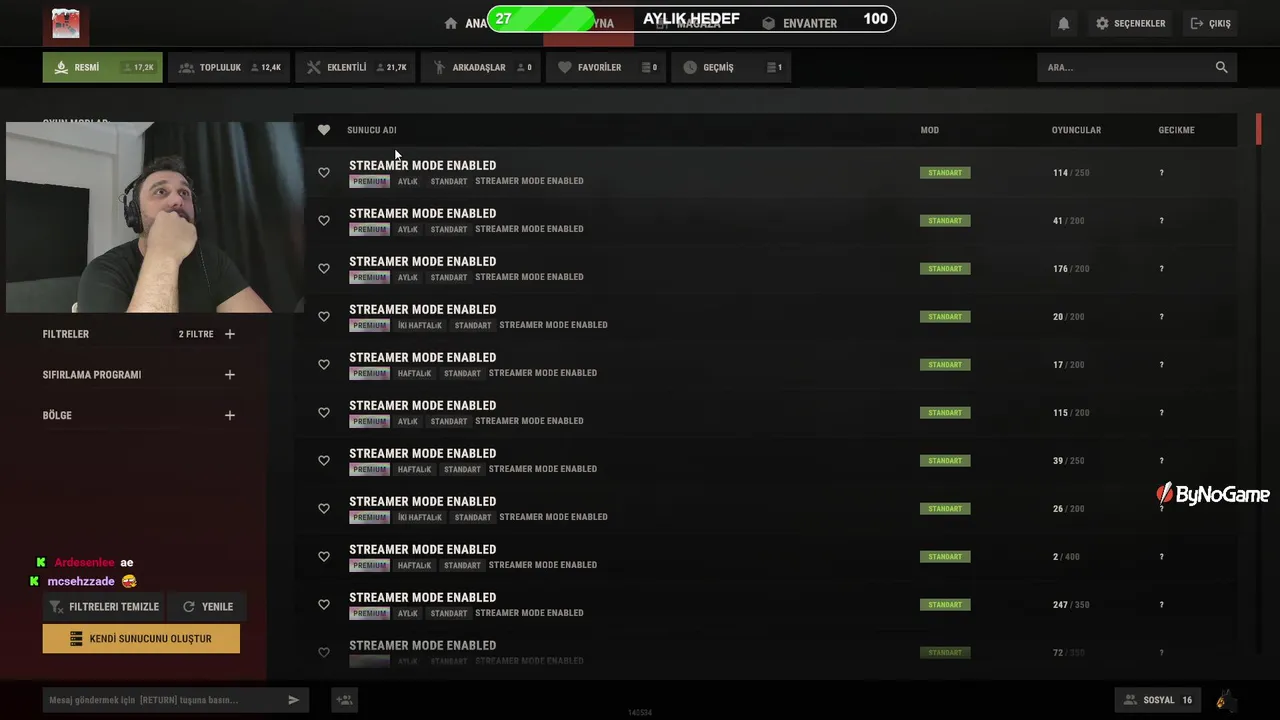Favorite the server with 26/200 players
This screenshot has height=720, width=1280.
[324, 509]
